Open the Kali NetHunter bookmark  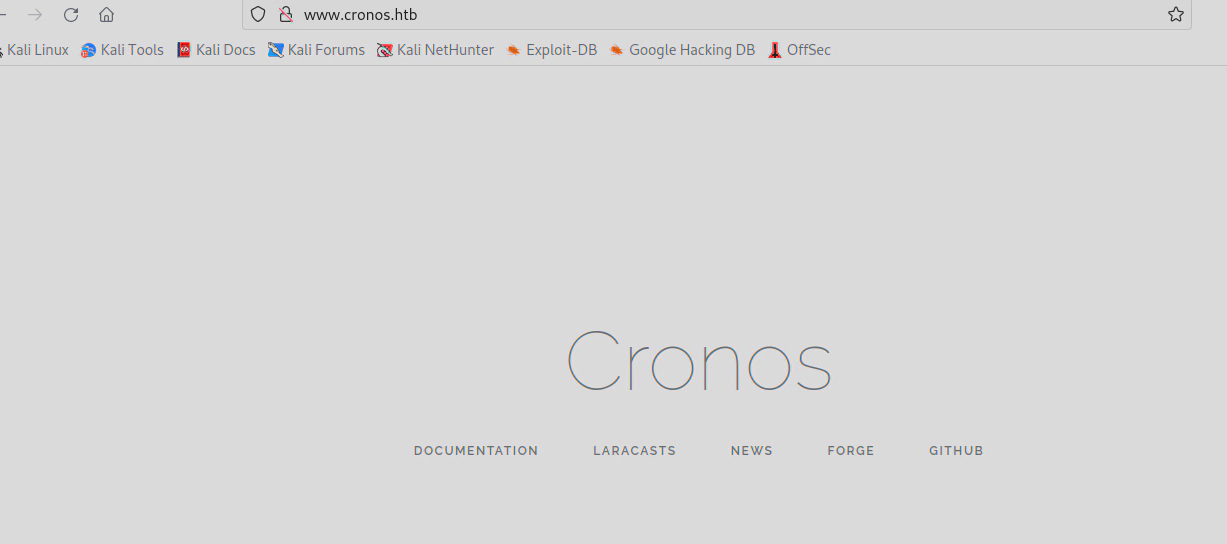pyautogui.click(x=435, y=50)
